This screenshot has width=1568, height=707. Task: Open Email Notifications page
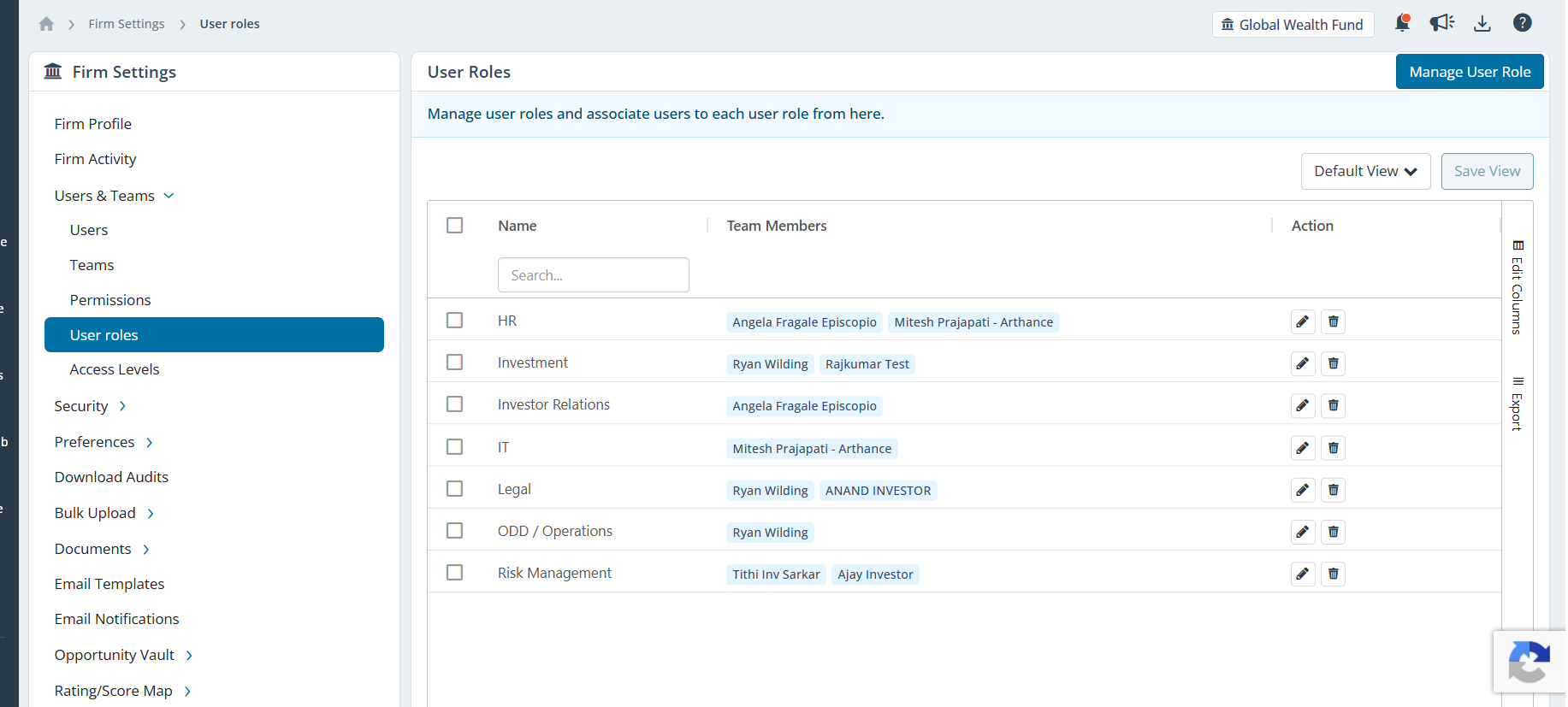(x=117, y=619)
